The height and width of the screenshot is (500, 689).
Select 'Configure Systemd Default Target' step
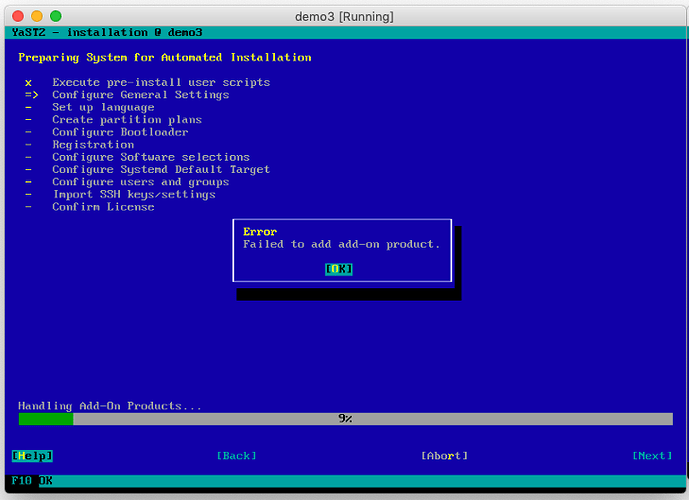click(161, 169)
